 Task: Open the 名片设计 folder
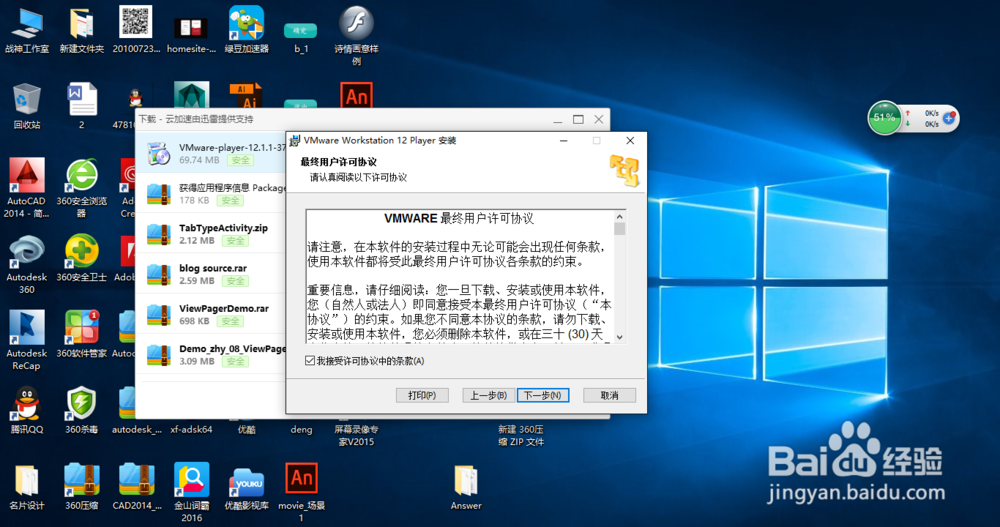[27, 487]
